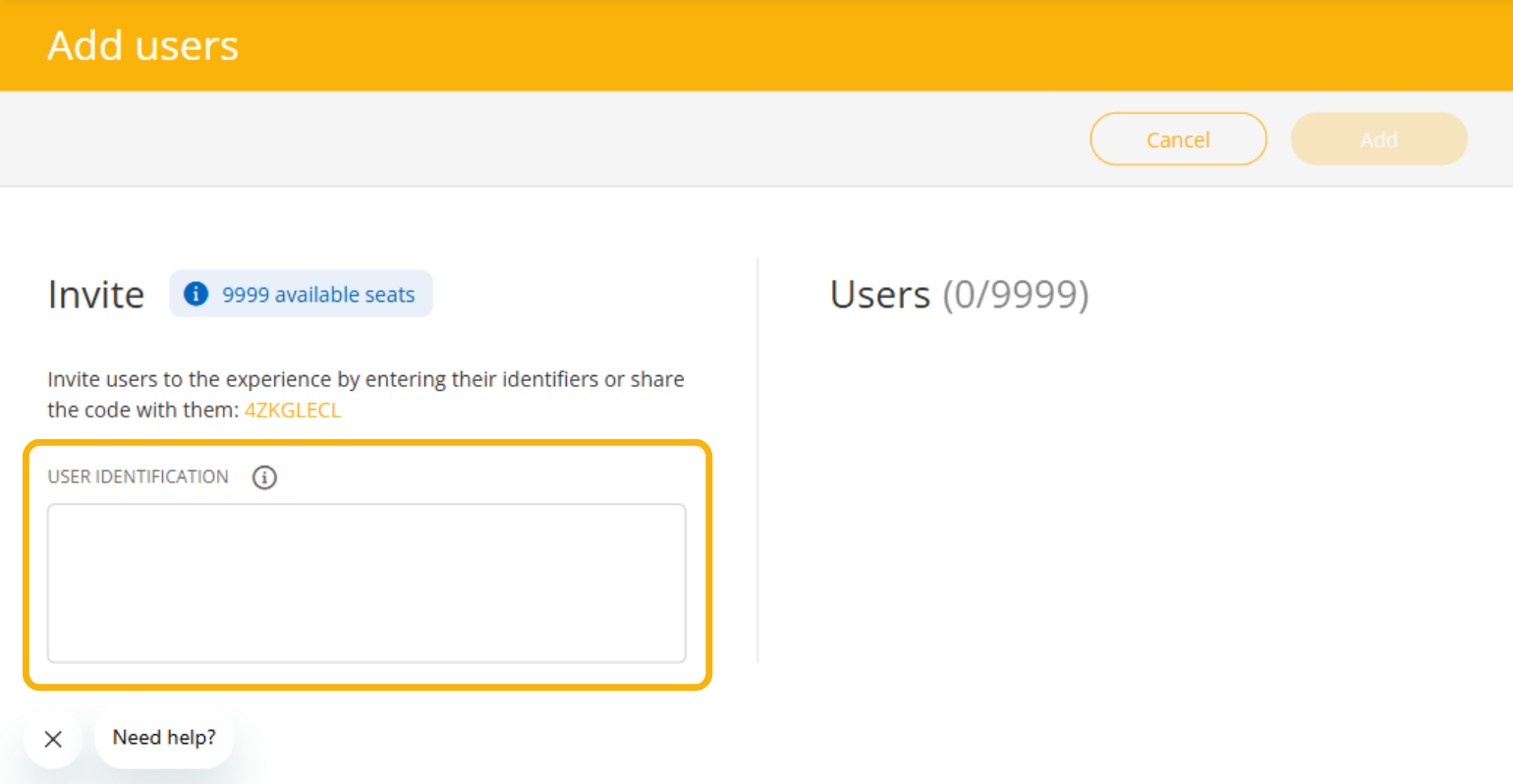Focus the User Identification text area

tap(366, 584)
